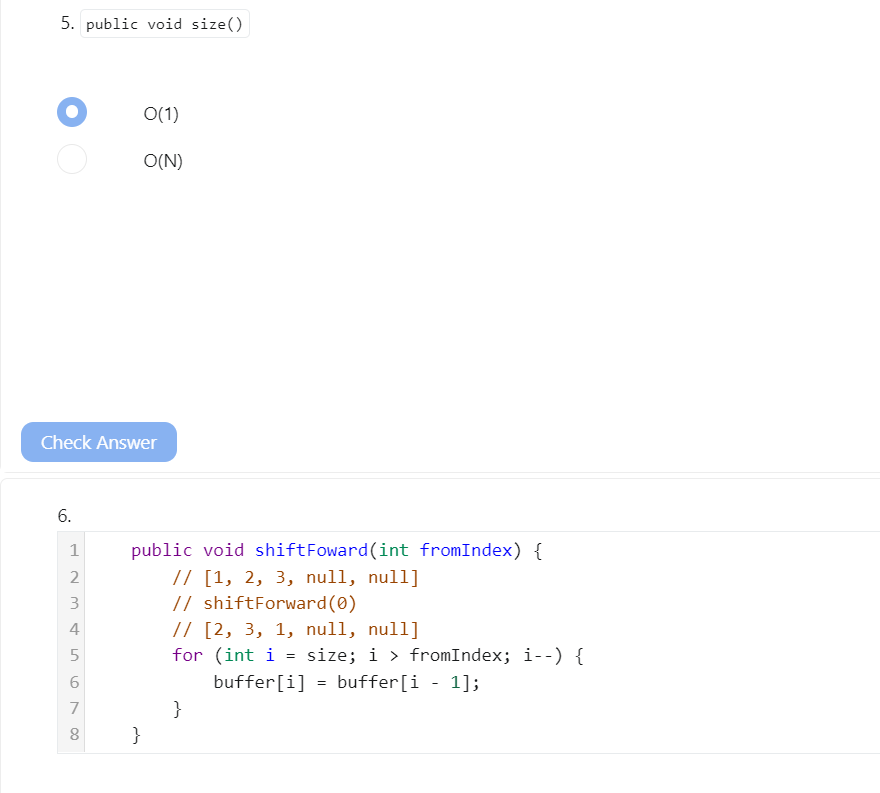Click line number 1 in the gutter
The height and width of the screenshot is (793, 880).
tap(73, 550)
